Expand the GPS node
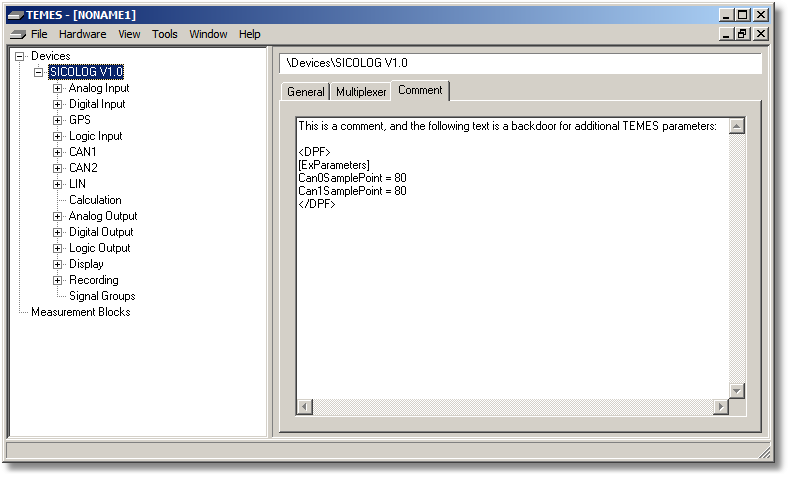The image size is (789, 477). click(x=57, y=120)
